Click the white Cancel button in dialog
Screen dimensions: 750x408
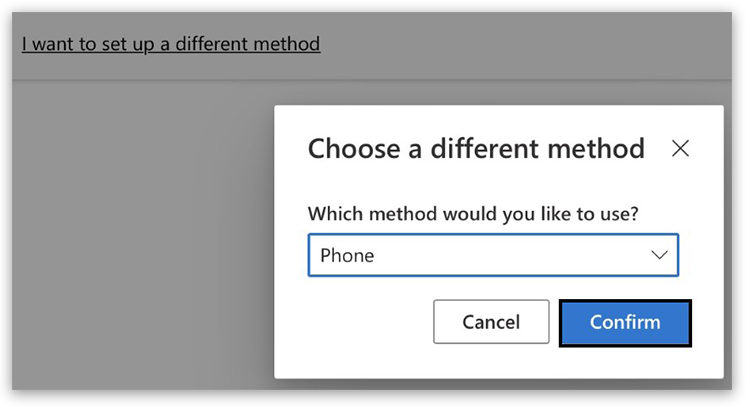pyautogui.click(x=491, y=322)
